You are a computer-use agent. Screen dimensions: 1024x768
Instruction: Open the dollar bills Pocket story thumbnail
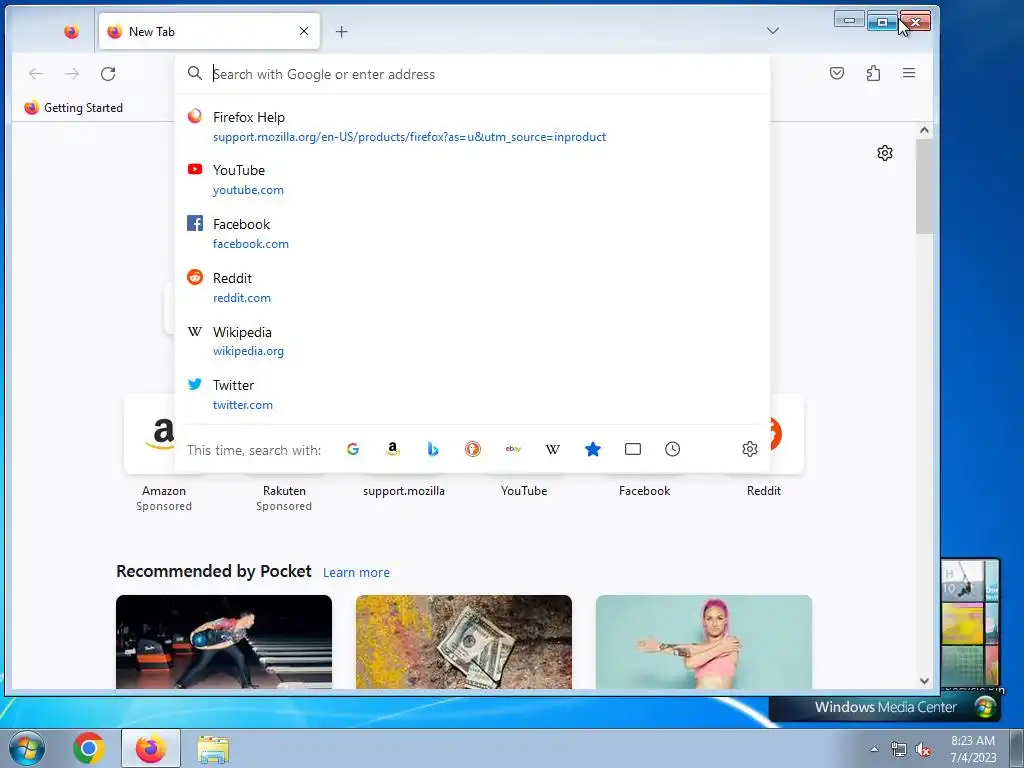point(464,642)
